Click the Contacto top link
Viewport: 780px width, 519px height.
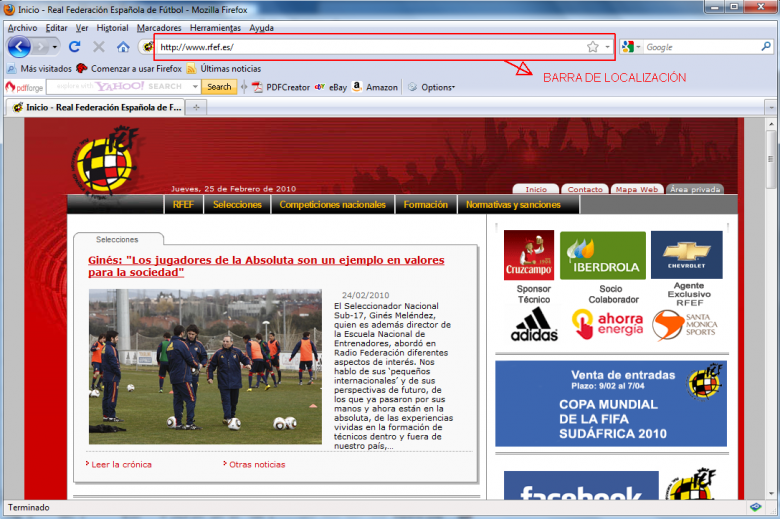click(x=585, y=189)
